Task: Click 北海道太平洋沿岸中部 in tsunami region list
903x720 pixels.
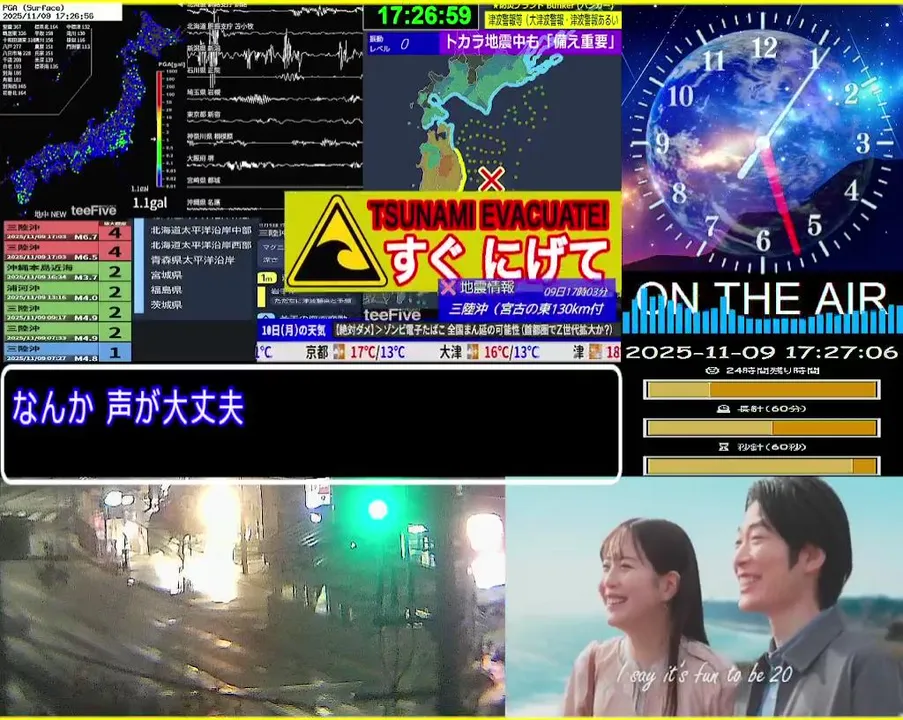Action: click(201, 230)
